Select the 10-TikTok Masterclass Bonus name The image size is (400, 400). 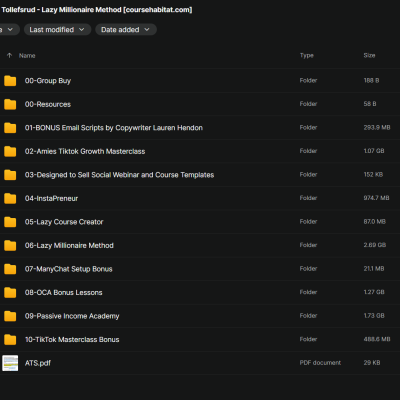click(72, 340)
